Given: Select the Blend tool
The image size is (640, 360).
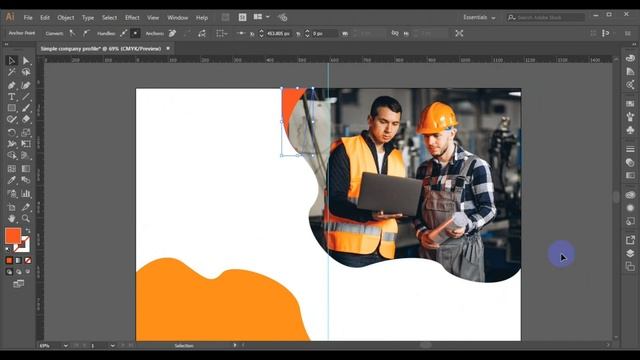Looking at the screenshot, I should pyautogui.click(x=26, y=180).
